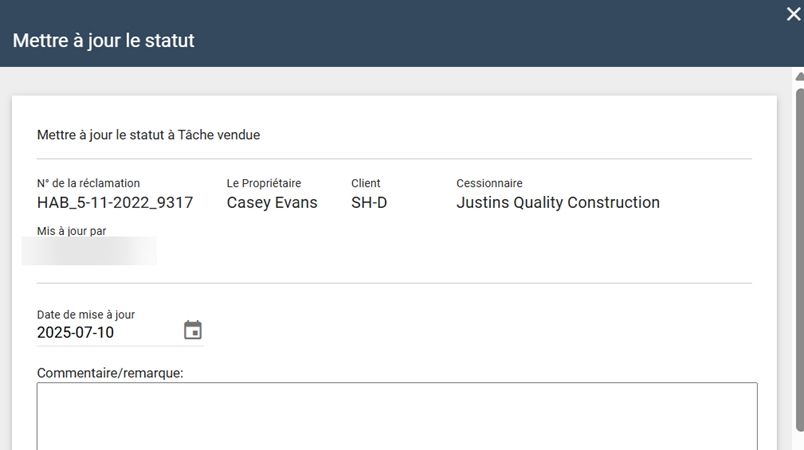The width and height of the screenshot is (804, 450).
Task: Click the Le Propriétaire label
Action: pyautogui.click(x=264, y=184)
